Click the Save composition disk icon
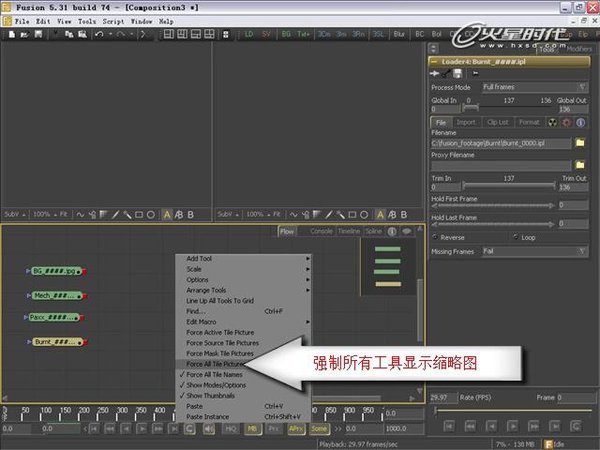The width and height of the screenshot is (600, 450). [38, 34]
